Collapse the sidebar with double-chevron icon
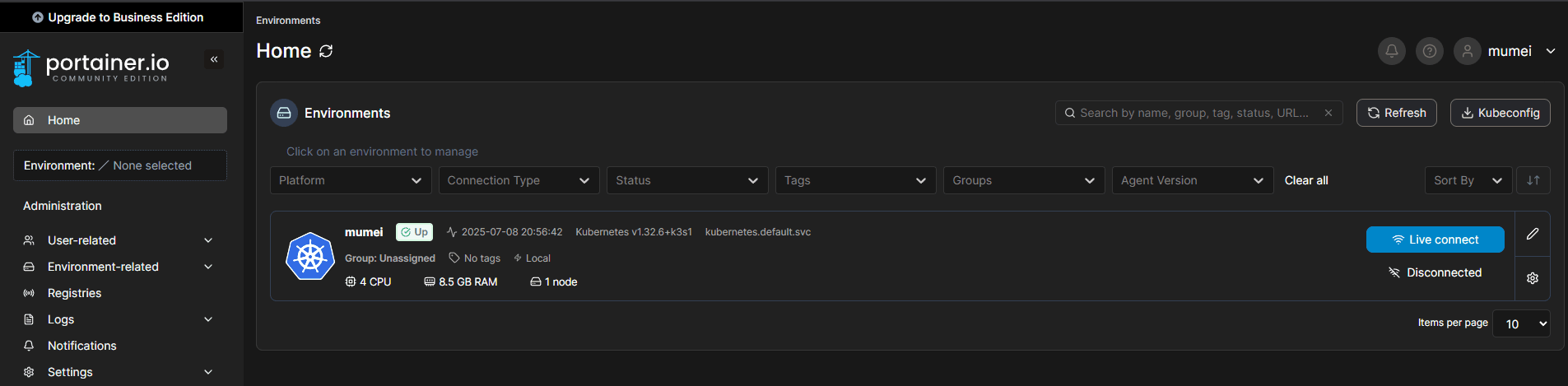Screen dimensions: 1568x386 (214, 59)
